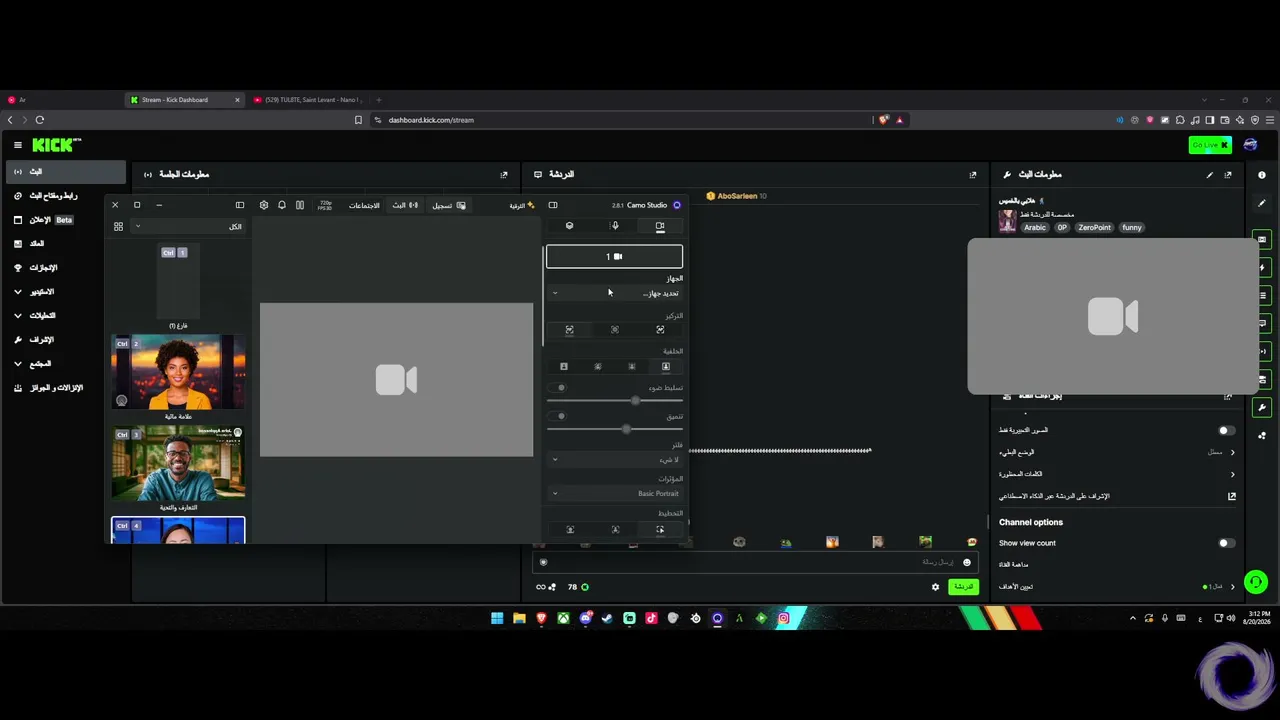Viewport: 1280px width, 720px height.
Task: Select the middle focus mode icon in Camo
Action: point(615,330)
